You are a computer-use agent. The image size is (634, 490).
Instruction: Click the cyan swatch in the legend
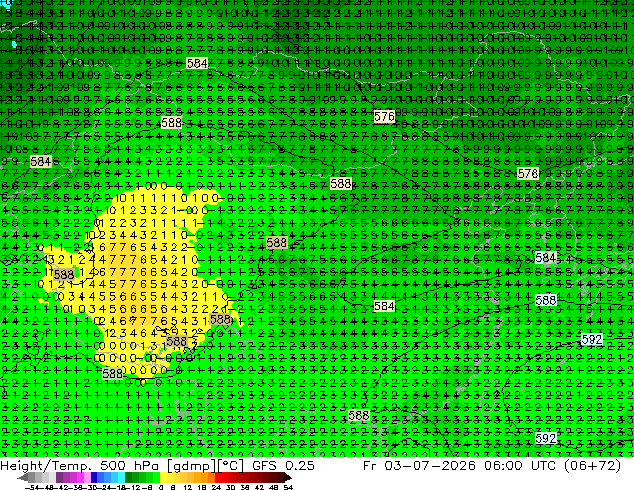pyautogui.click(x=121, y=477)
